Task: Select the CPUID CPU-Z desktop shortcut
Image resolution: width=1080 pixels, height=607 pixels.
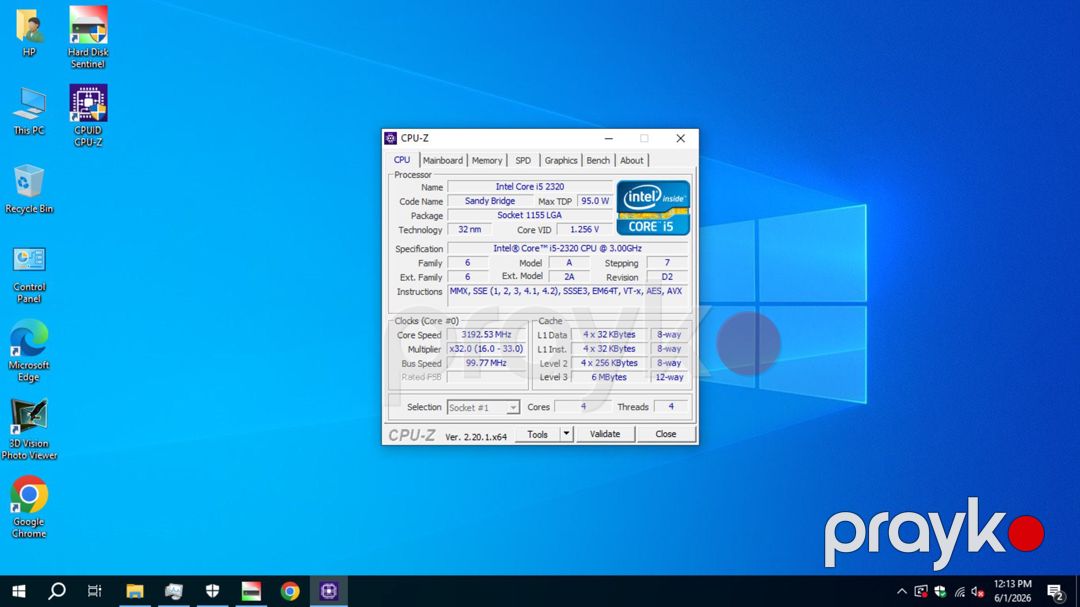Action: pyautogui.click(x=88, y=116)
